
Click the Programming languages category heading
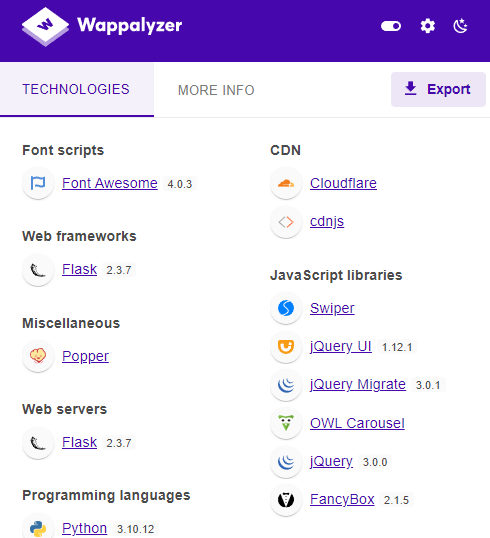click(106, 495)
